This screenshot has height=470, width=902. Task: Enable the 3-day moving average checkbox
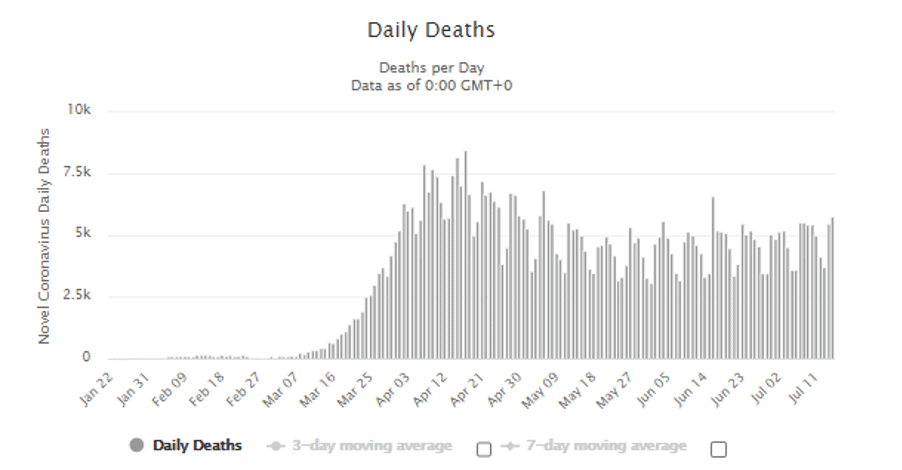tap(484, 449)
